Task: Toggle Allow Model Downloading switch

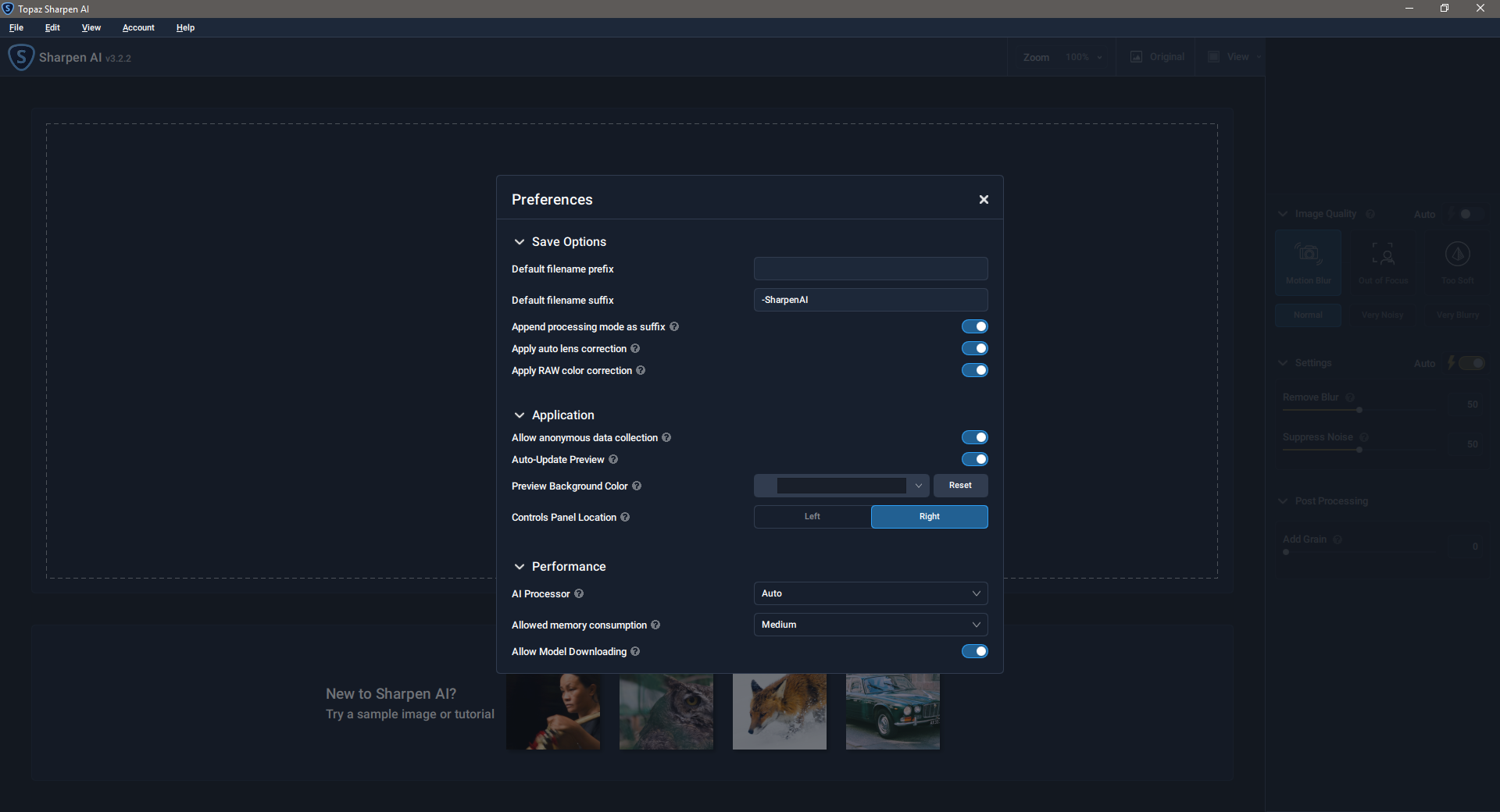Action: click(x=974, y=651)
